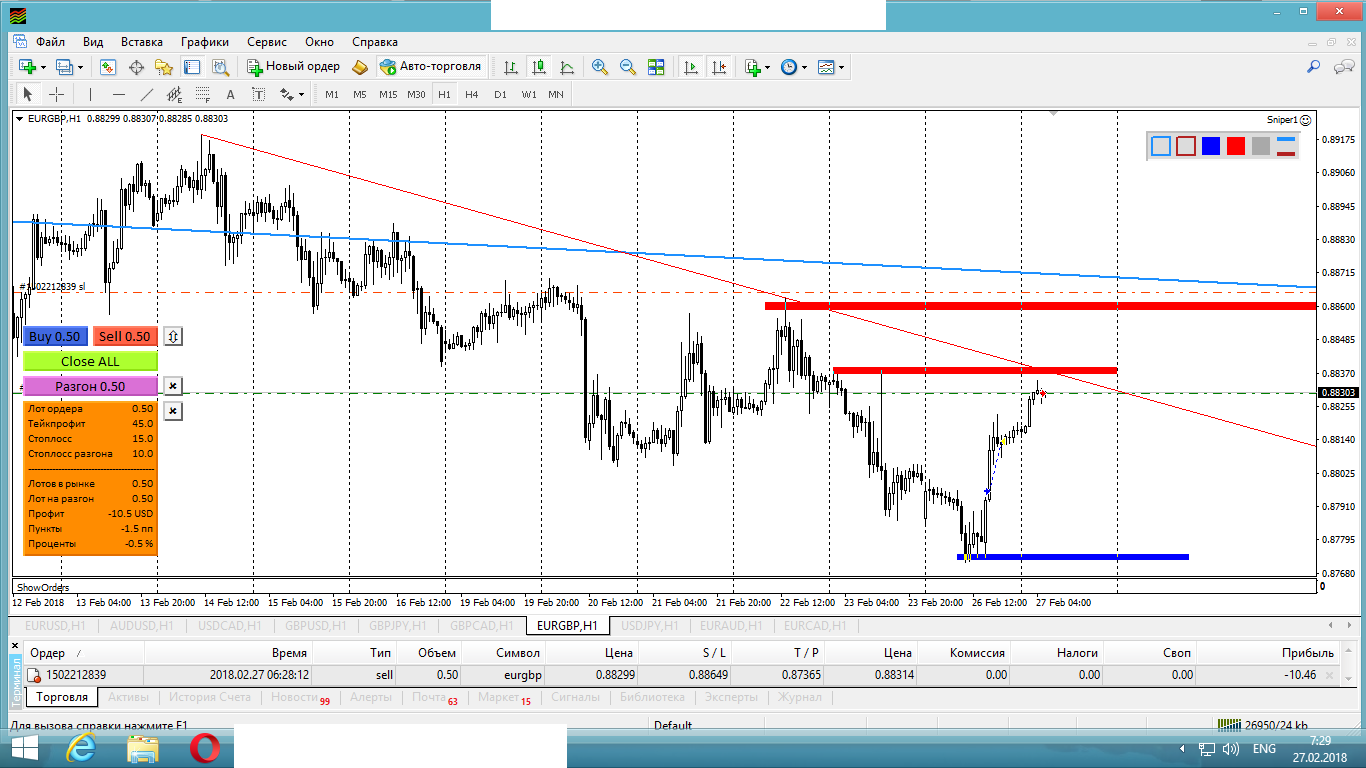Image resolution: width=1366 pixels, height=768 pixels.
Task: Open the Data Window icon
Action: point(136,67)
